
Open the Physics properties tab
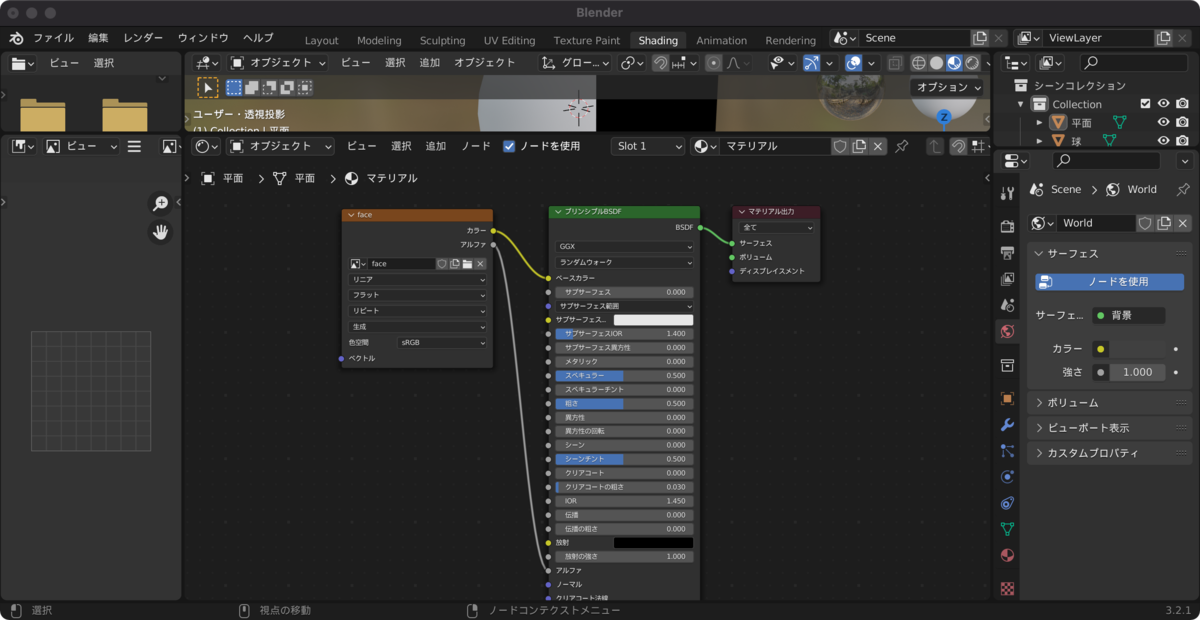tap(1007, 477)
